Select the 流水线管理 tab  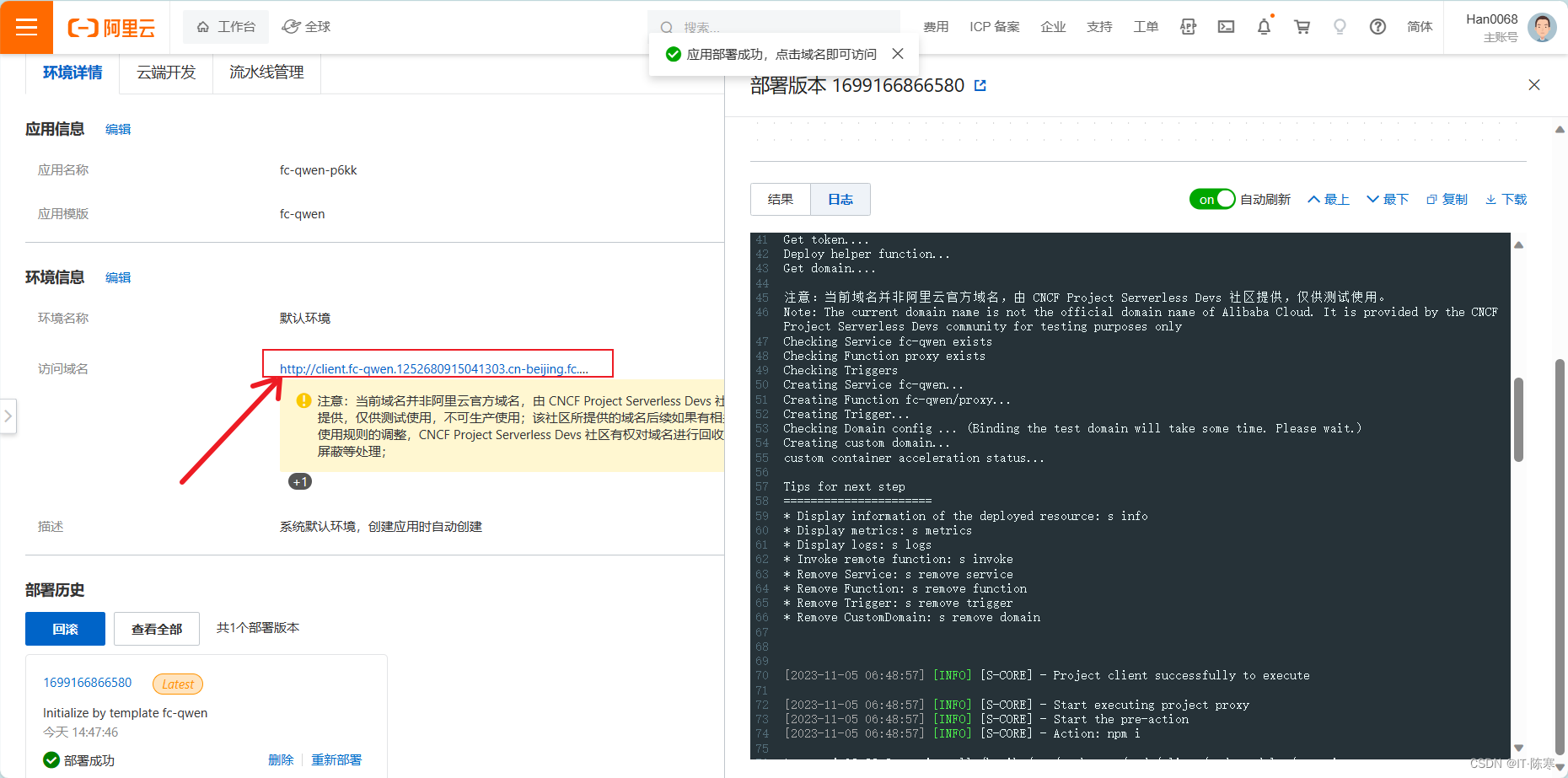(266, 72)
